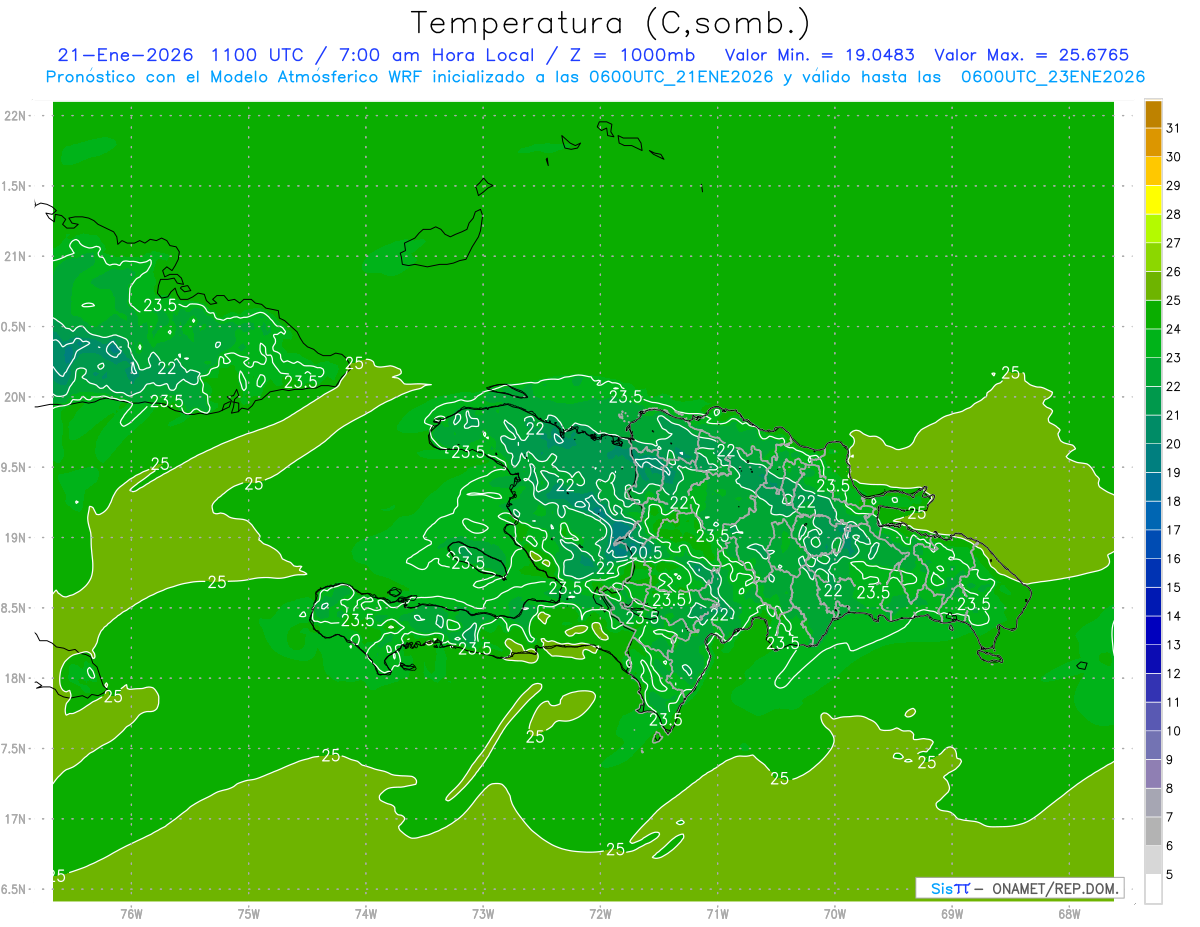The height and width of the screenshot is (927, 1200).
Task: Click the "Valor Min. = 19.0483" text
Action: click(819, 55)
